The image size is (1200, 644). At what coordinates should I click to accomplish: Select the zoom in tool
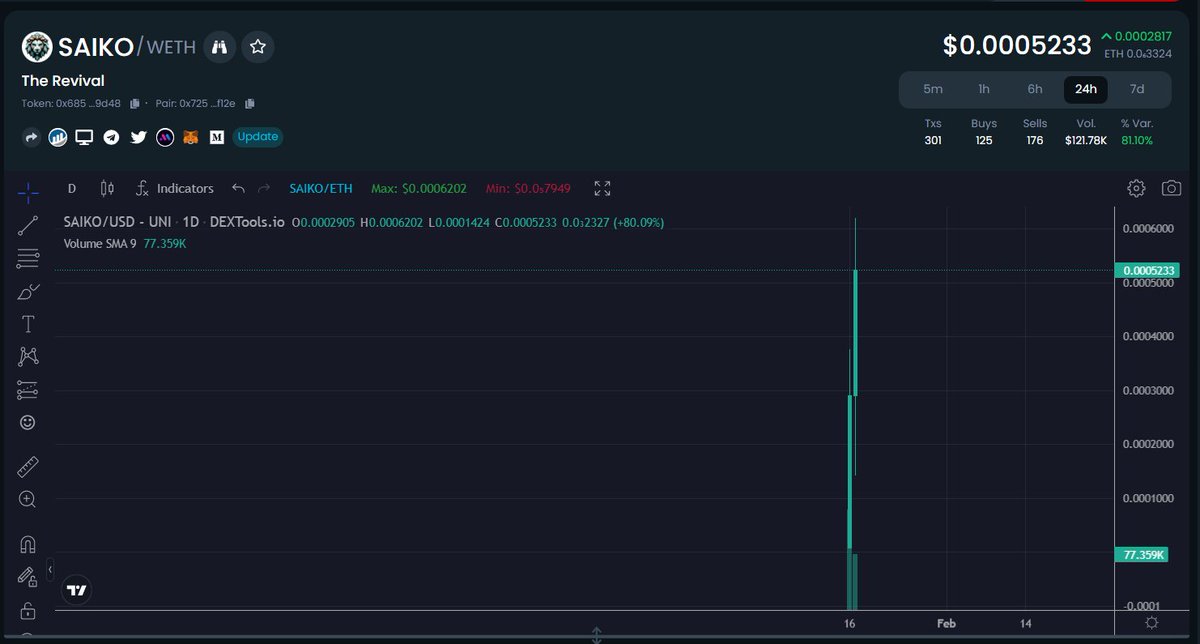(x=28, y=499)
